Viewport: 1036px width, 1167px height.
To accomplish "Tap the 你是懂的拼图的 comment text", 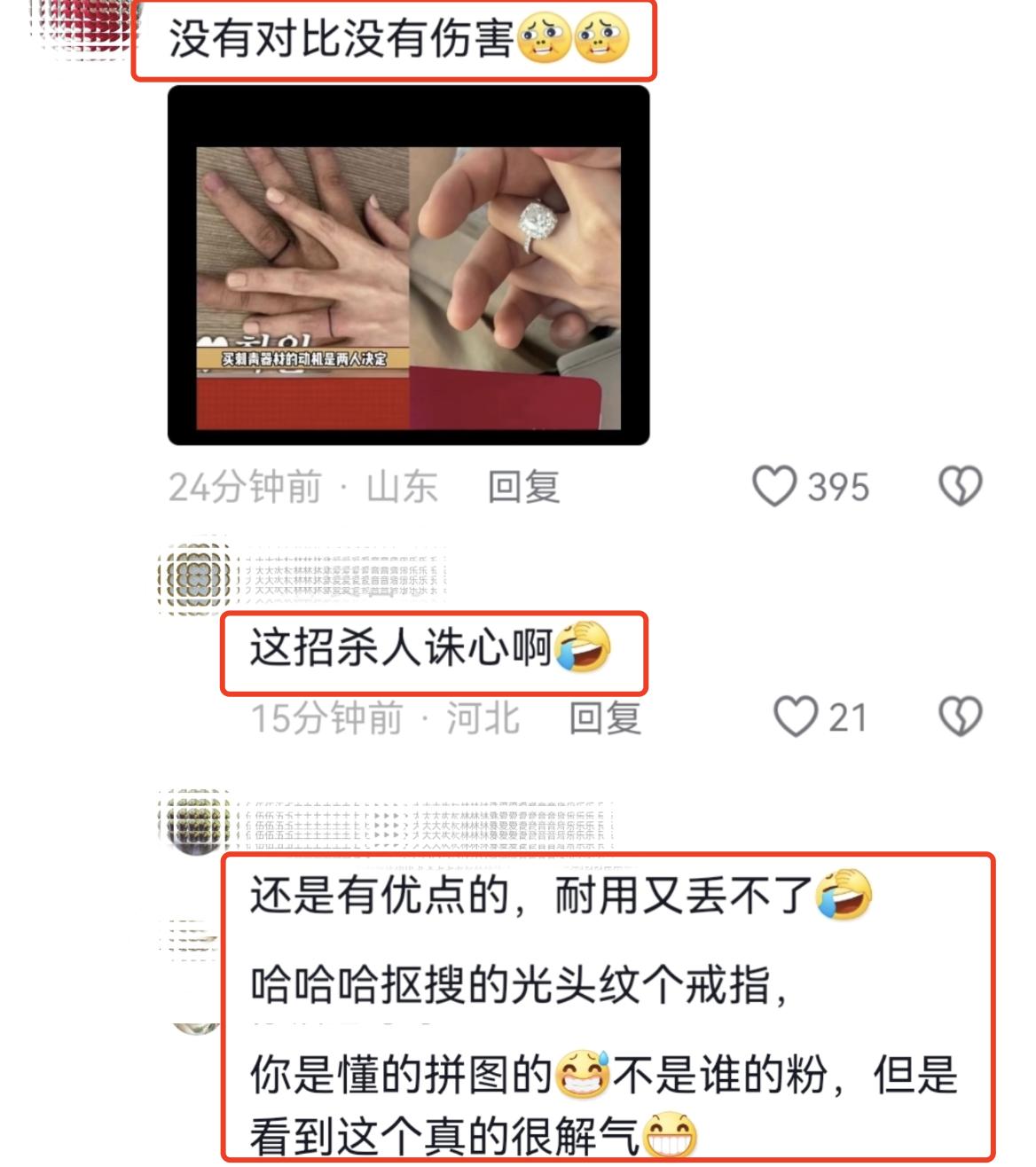I will (x=603, y=1105).
